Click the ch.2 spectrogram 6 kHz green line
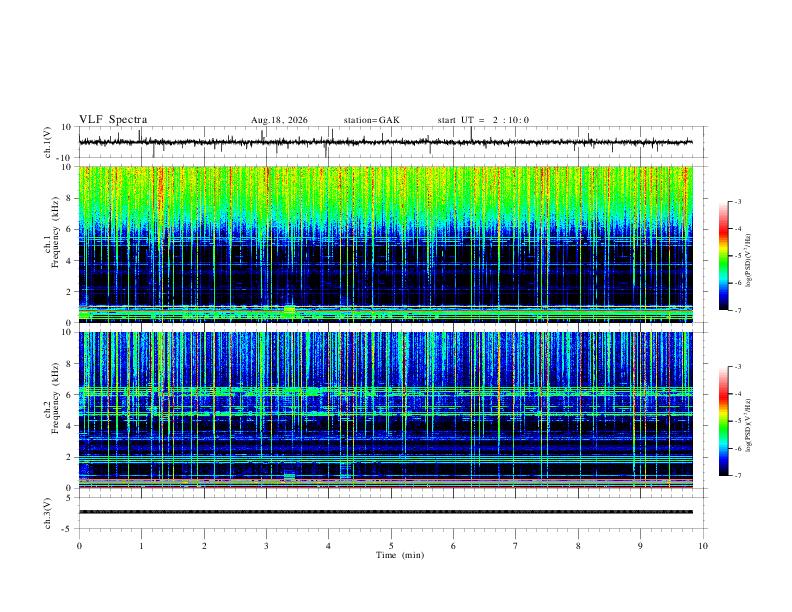Image resolution: width=792 pixels, height=612 pixels. (x=385, y=391)
